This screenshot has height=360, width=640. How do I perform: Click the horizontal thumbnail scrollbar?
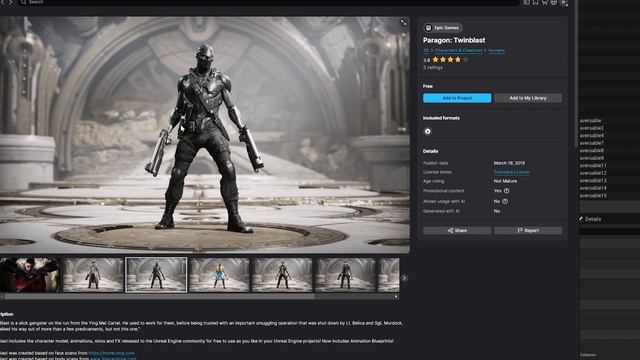(x=159, y=297)
